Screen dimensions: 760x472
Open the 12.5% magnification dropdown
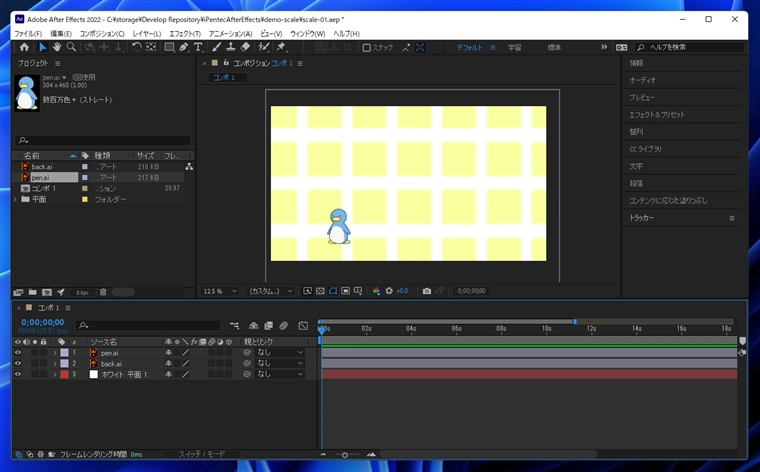click(220, 291)
